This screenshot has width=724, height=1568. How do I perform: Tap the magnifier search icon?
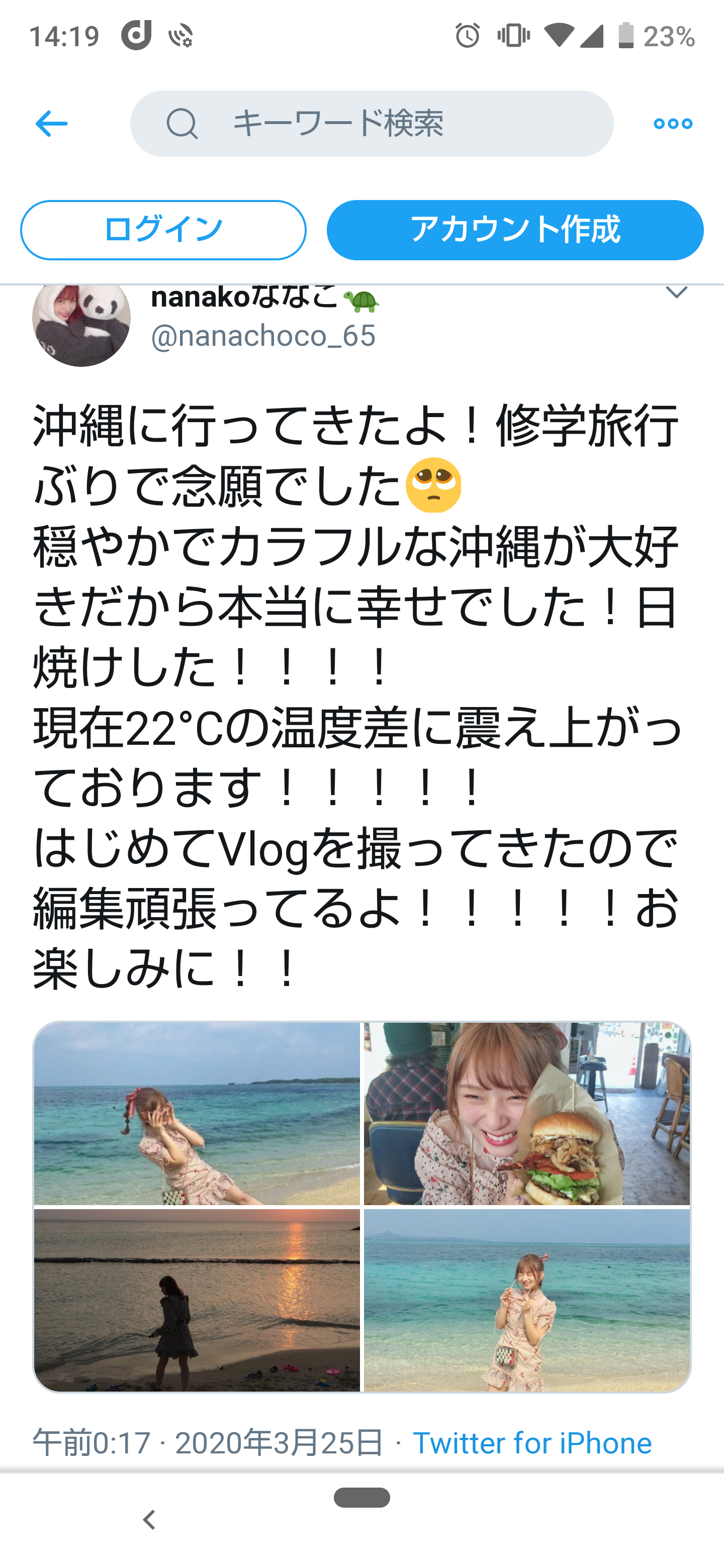click(182, 124)
